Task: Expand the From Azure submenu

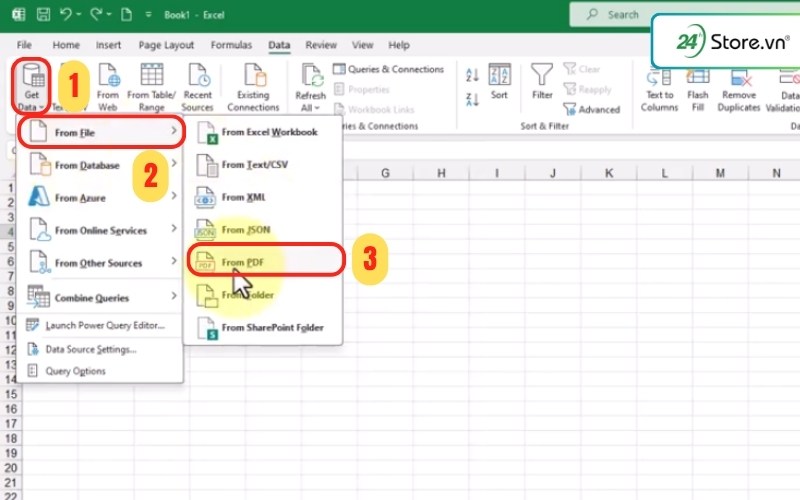Action: click(x=101, y=197)
